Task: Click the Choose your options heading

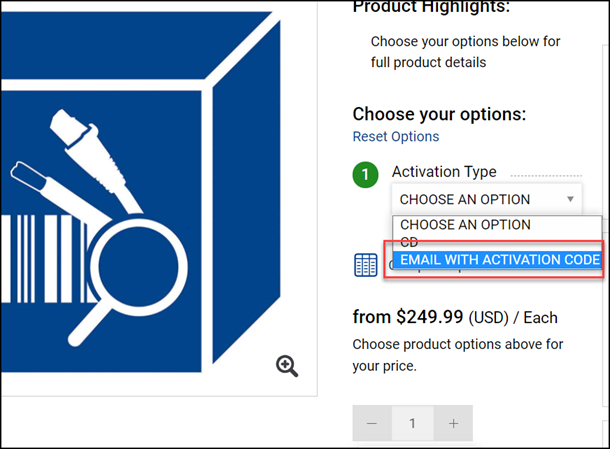Action: [x=439, y=114]
